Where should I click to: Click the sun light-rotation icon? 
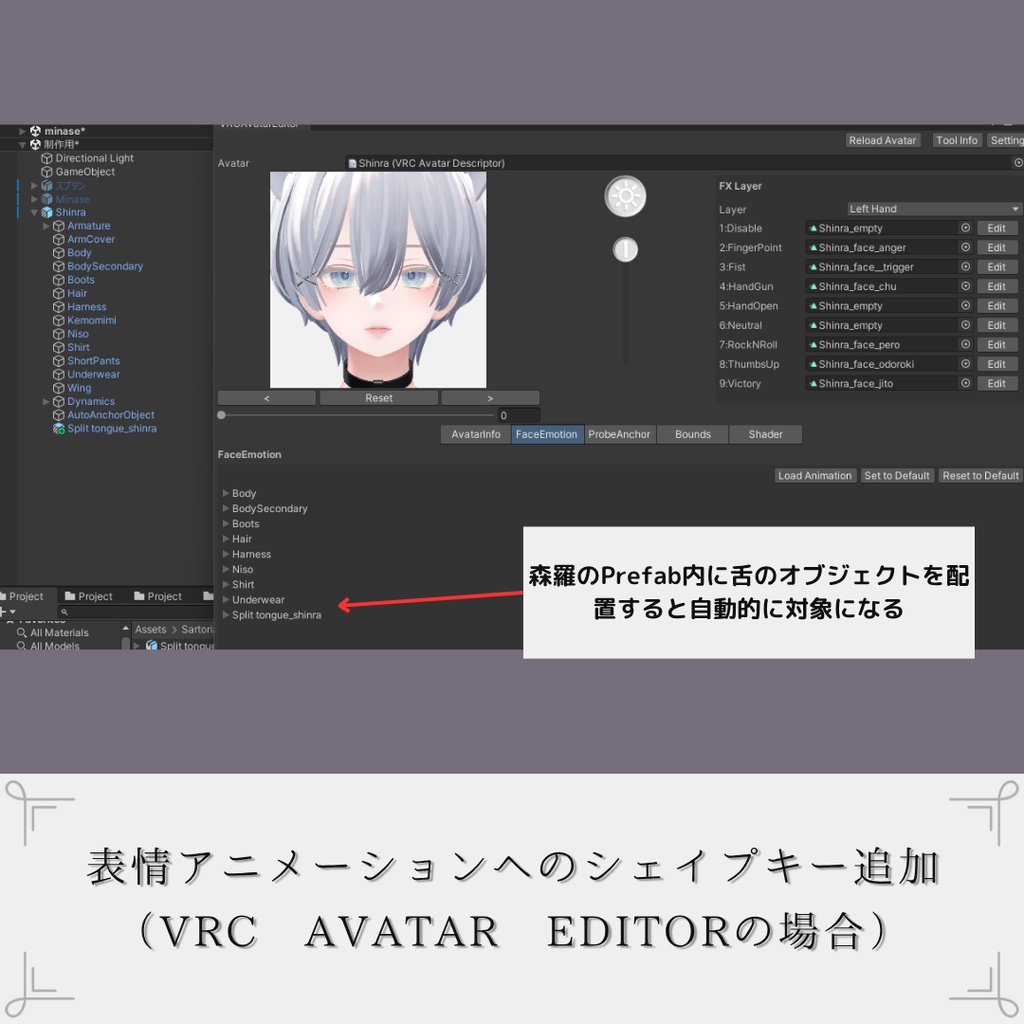click(x=625, y=196)
